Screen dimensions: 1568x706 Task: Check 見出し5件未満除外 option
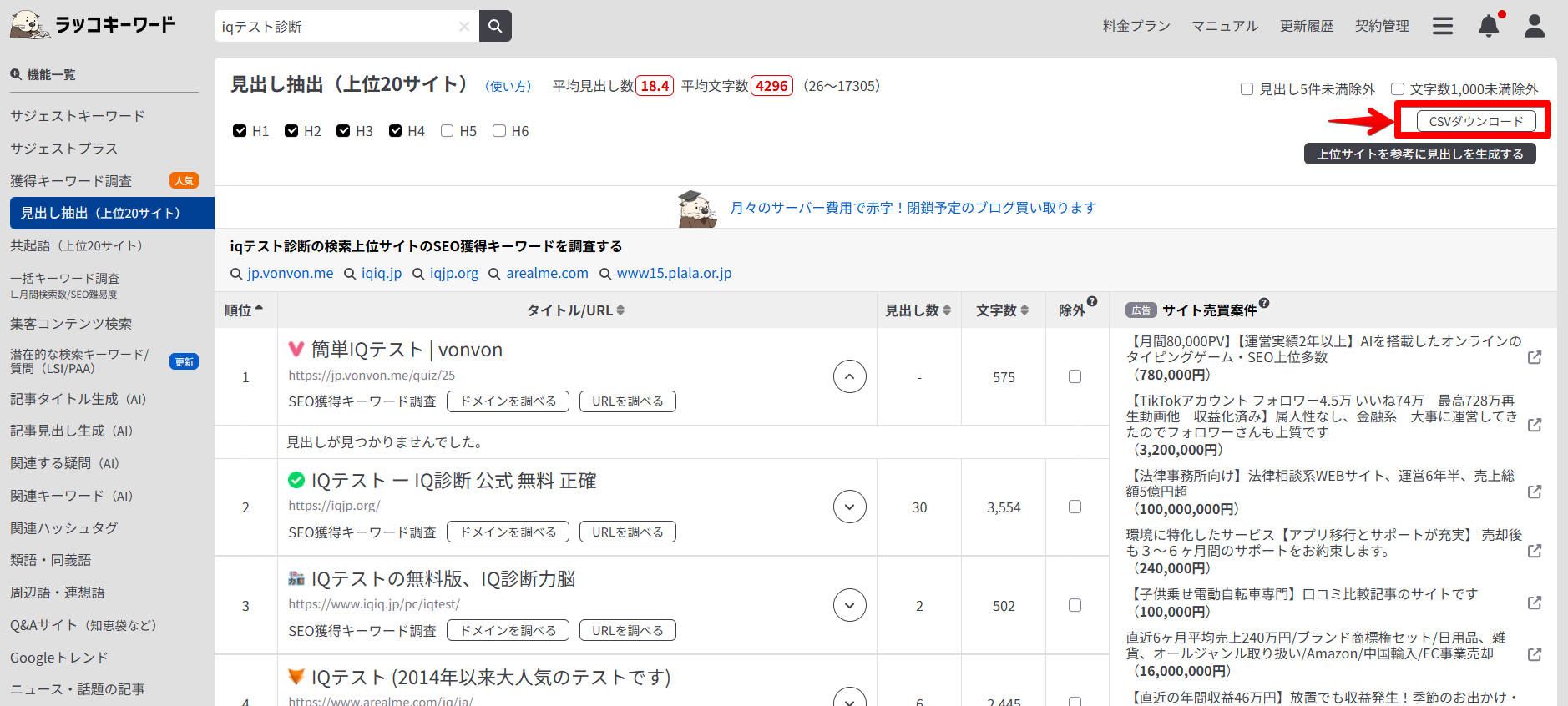[1247, 89]
